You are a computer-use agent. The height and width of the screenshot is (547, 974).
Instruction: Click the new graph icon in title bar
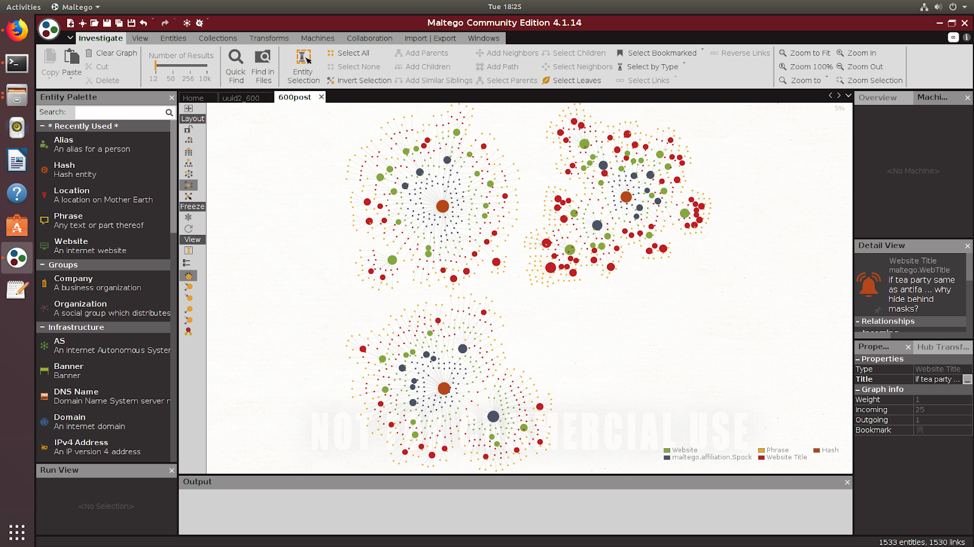tap(70, 23)
